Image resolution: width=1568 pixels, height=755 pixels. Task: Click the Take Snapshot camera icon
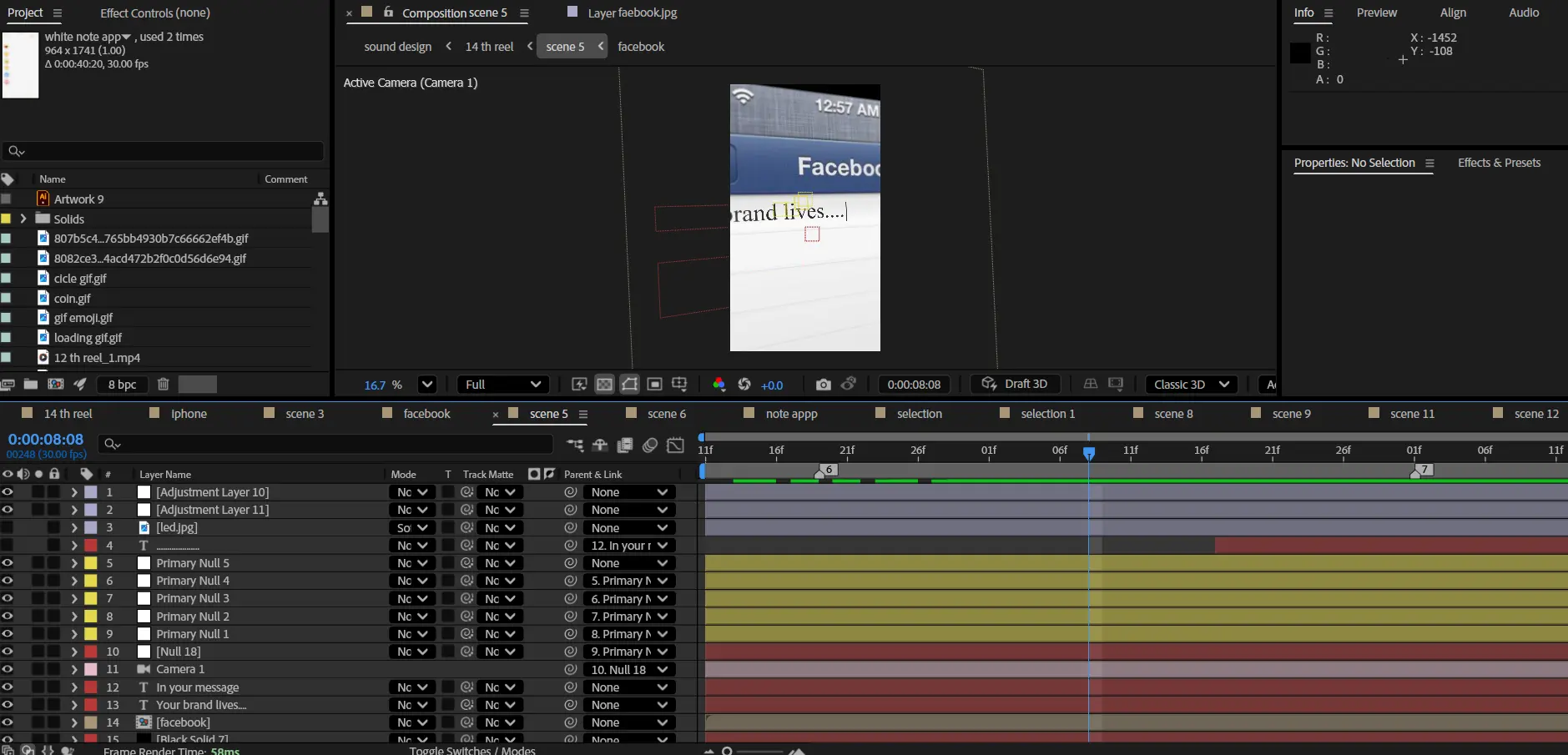click(823, 385)
